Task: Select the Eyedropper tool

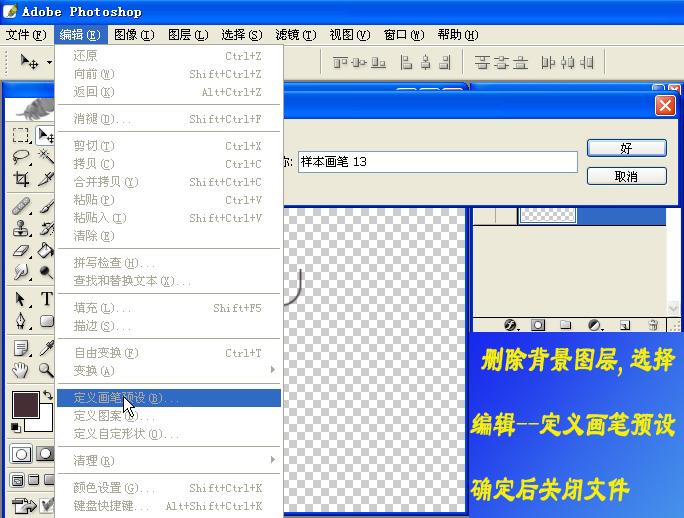Action: 46,348
